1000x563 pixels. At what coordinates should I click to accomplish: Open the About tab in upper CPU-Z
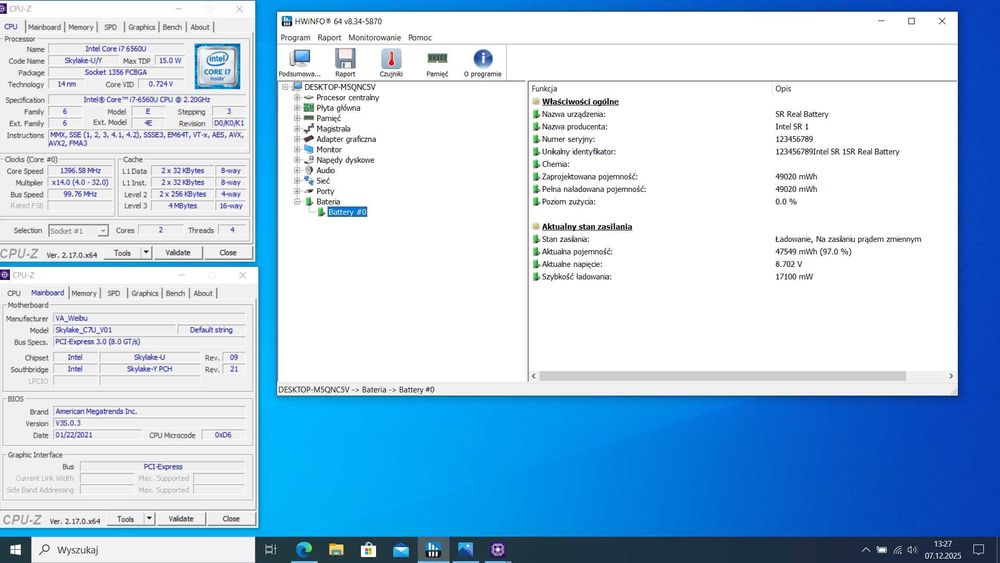pyautogui.click(x=200, y=27)
